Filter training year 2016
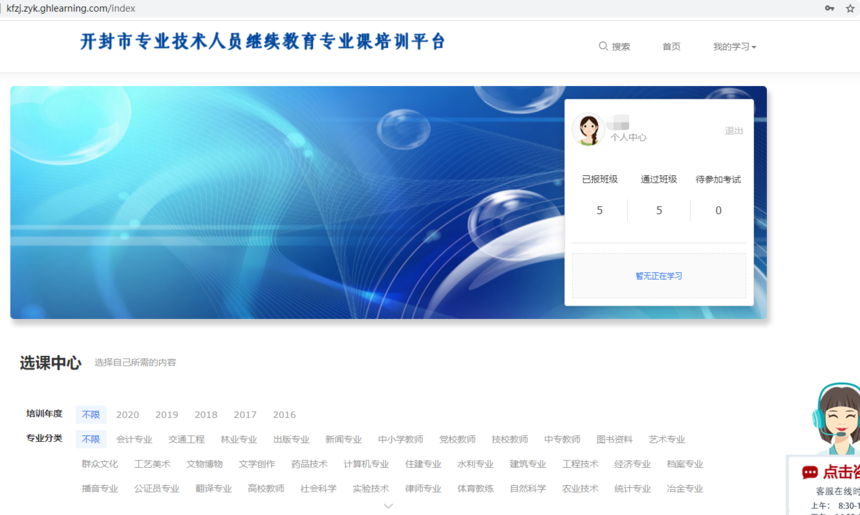This screenshot has height=515, width=860. click(x=284, y=415)
